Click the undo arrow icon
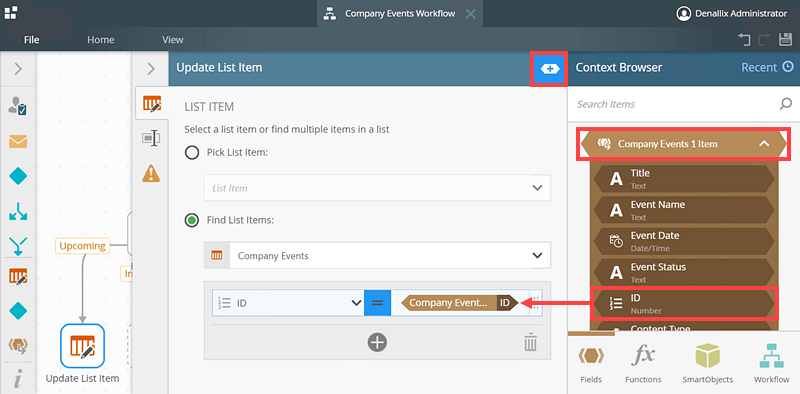The height and width of the screenshot is (394, 800). [744, 39]
